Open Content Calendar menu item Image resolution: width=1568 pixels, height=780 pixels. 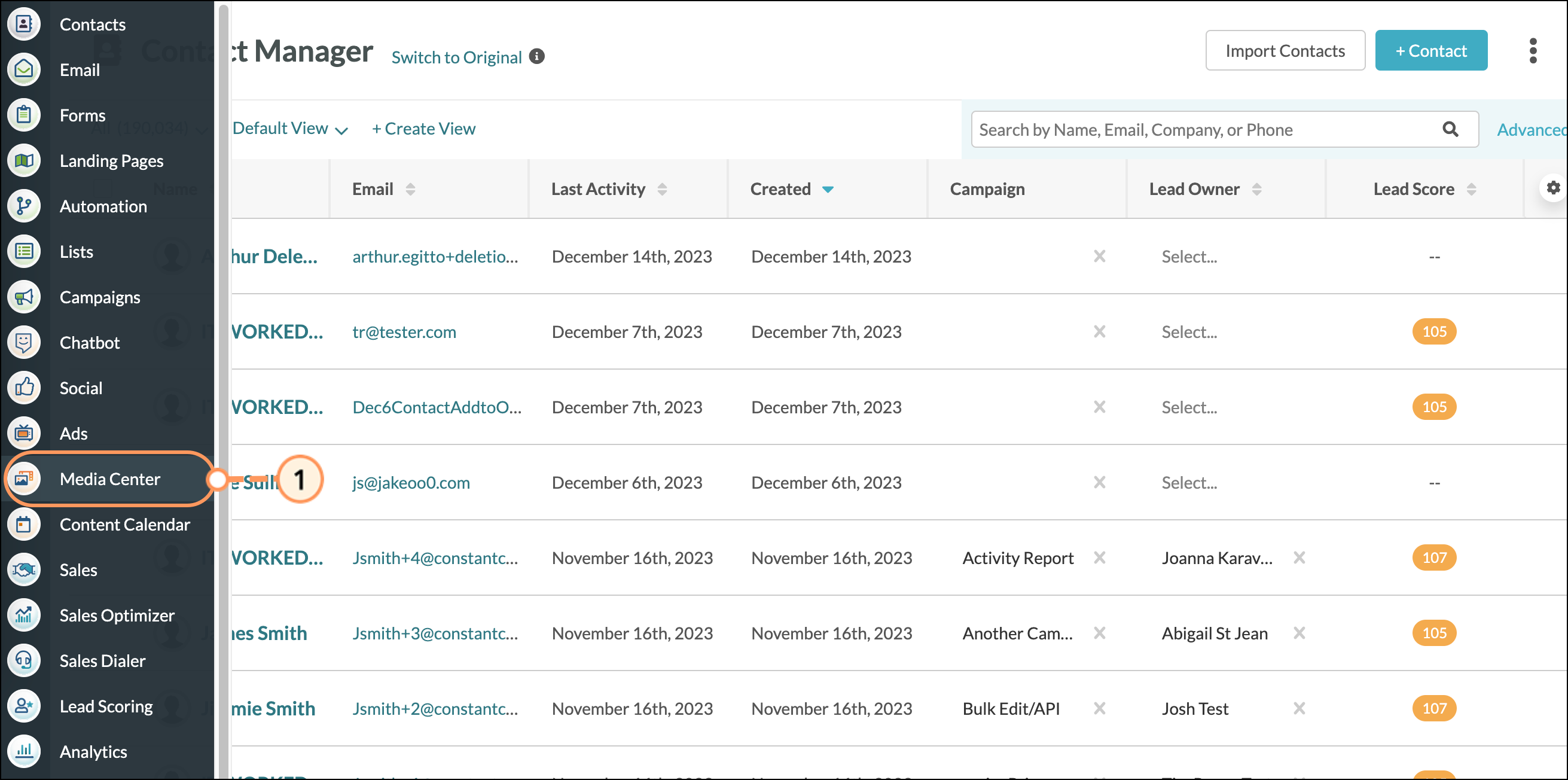click(x=125, y=524)
